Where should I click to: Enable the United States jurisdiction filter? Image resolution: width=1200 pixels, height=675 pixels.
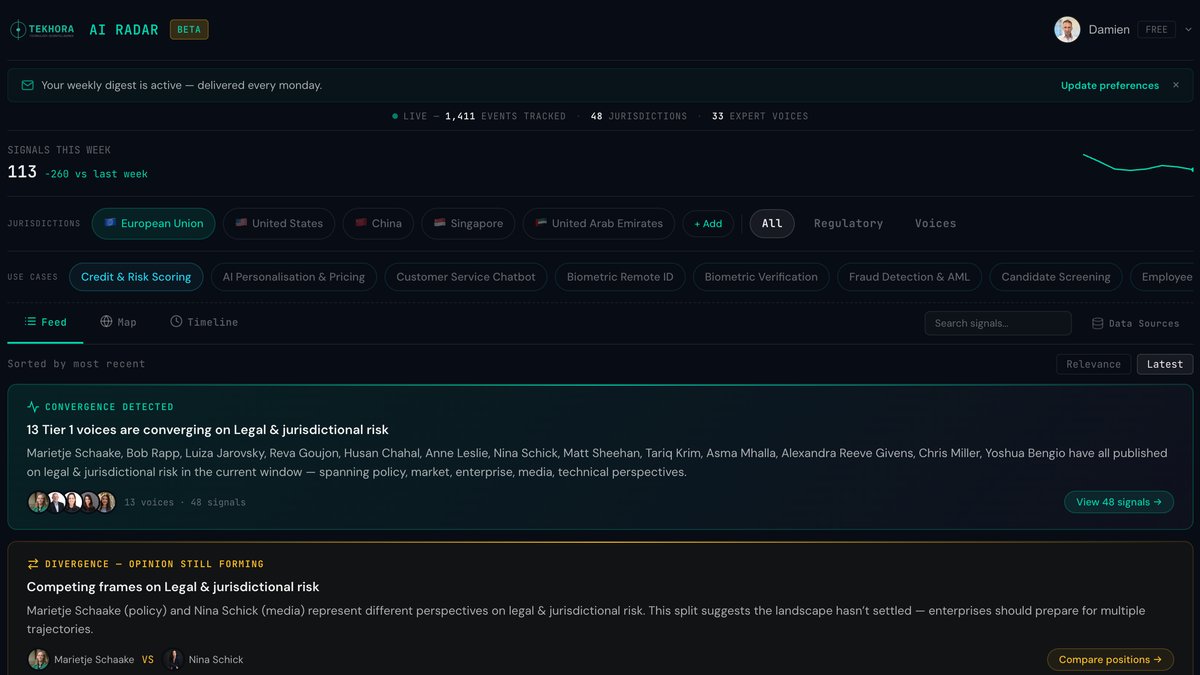278,223
